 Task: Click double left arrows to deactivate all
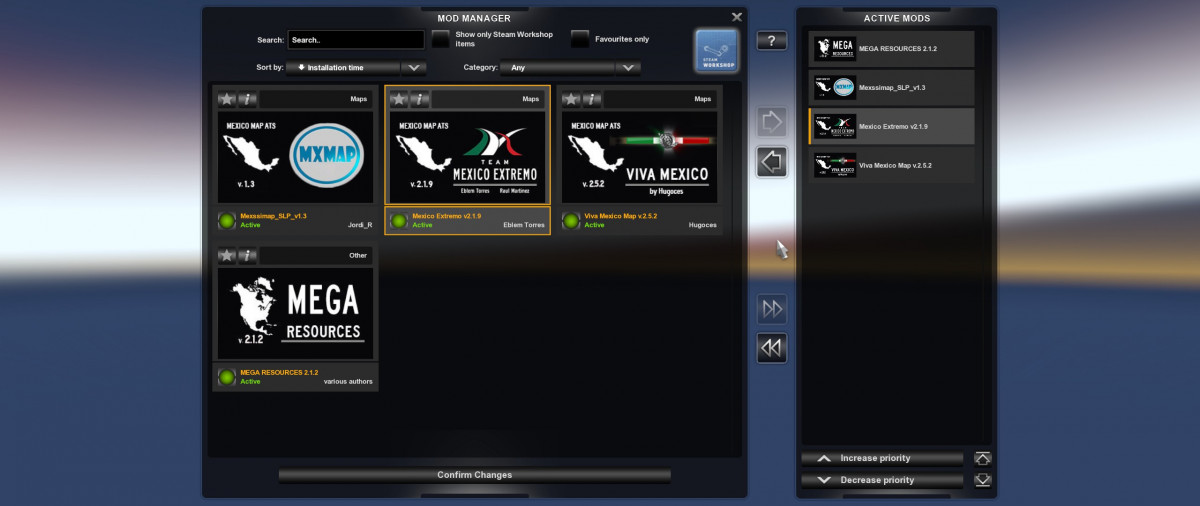pos(771,348)
